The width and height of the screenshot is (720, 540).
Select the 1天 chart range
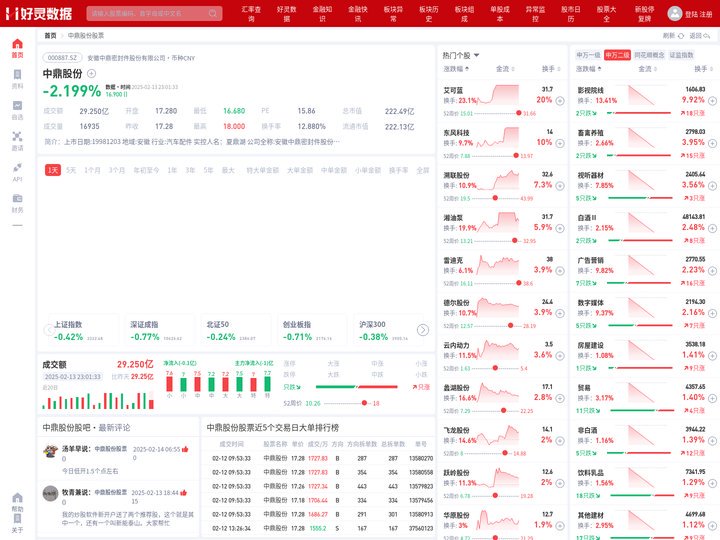(x=53, y=170)
